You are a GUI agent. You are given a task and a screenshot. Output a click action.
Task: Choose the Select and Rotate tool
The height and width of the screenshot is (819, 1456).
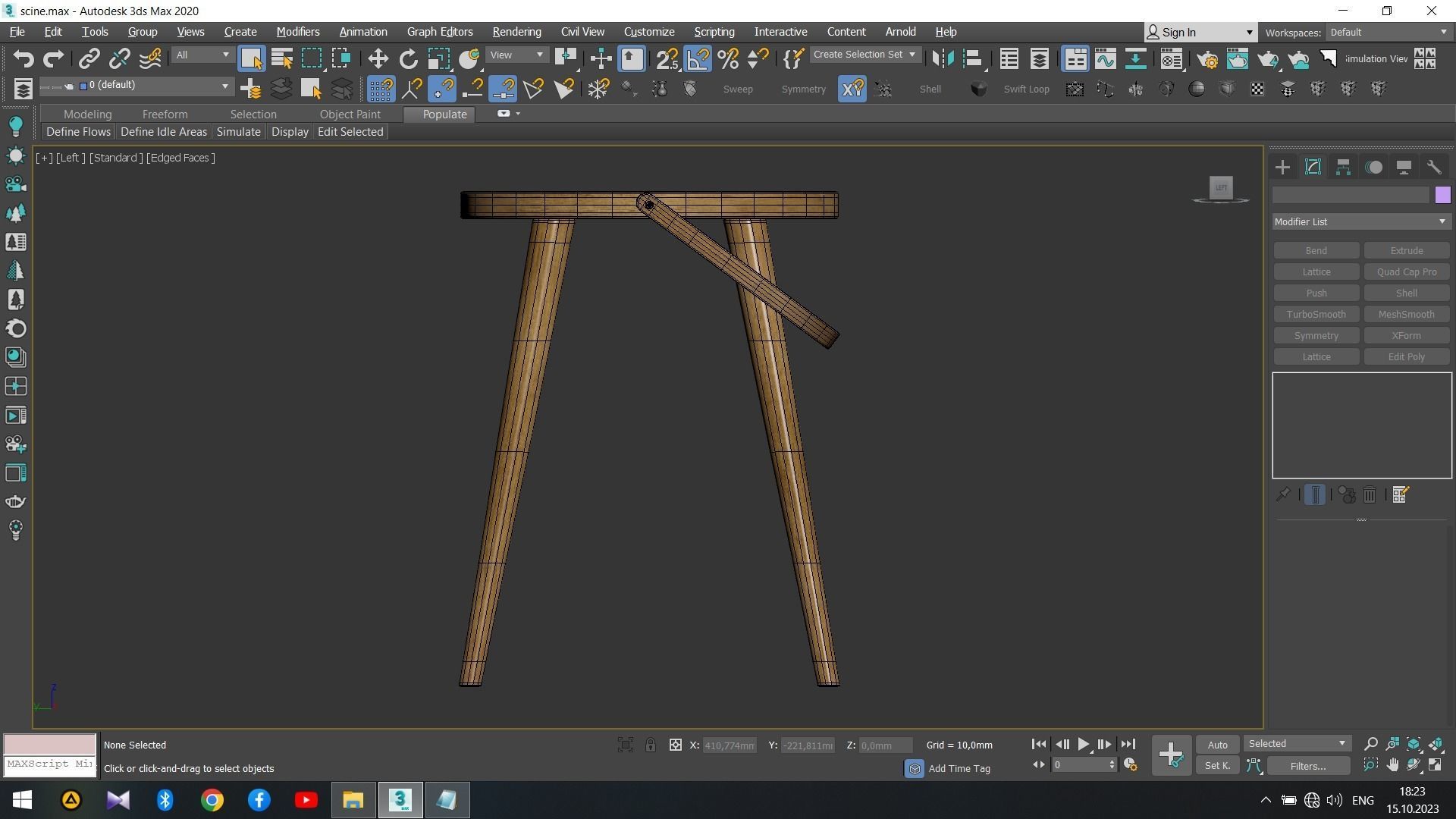click(408, 58)
